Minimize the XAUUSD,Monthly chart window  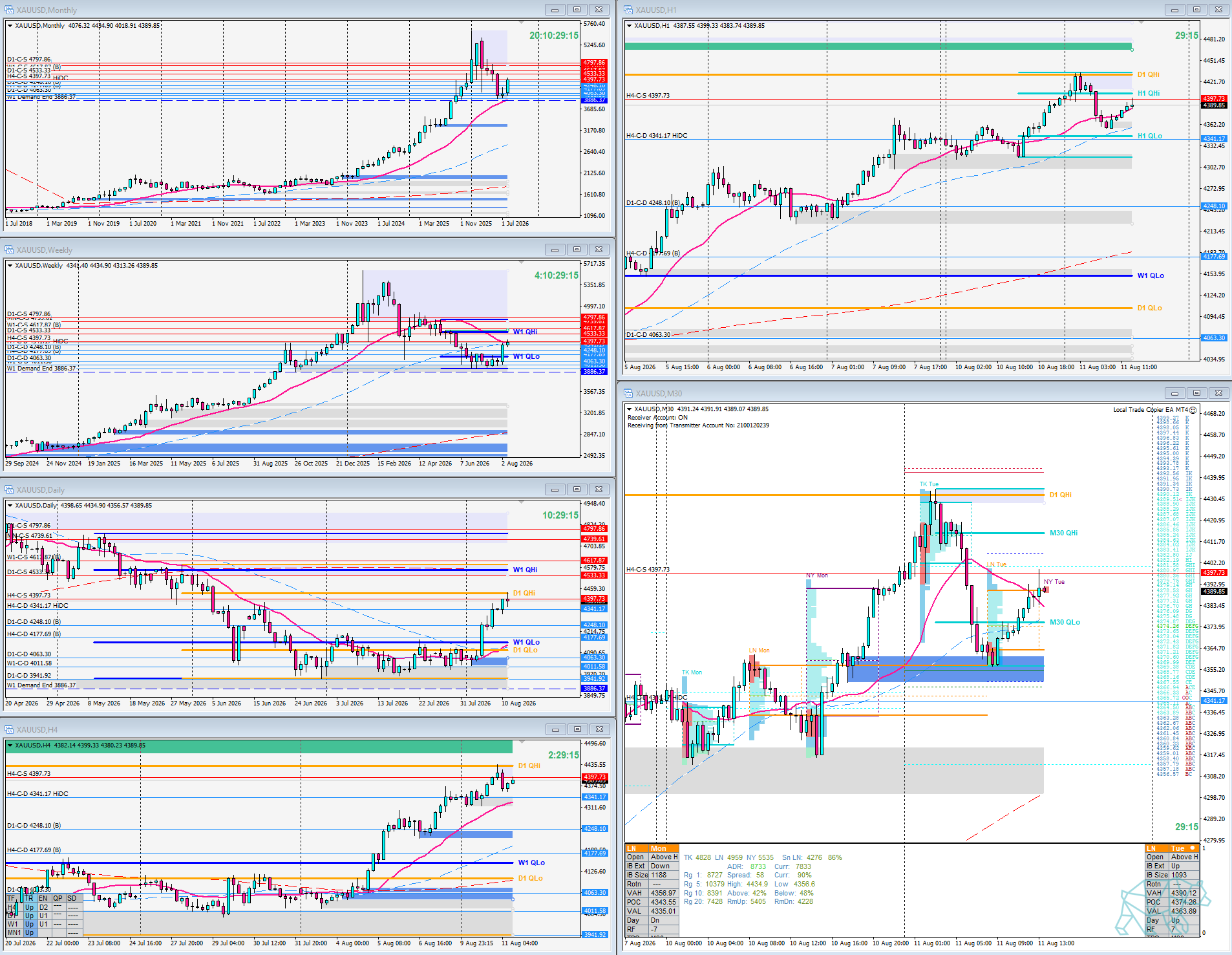click(x=555, y=10)
